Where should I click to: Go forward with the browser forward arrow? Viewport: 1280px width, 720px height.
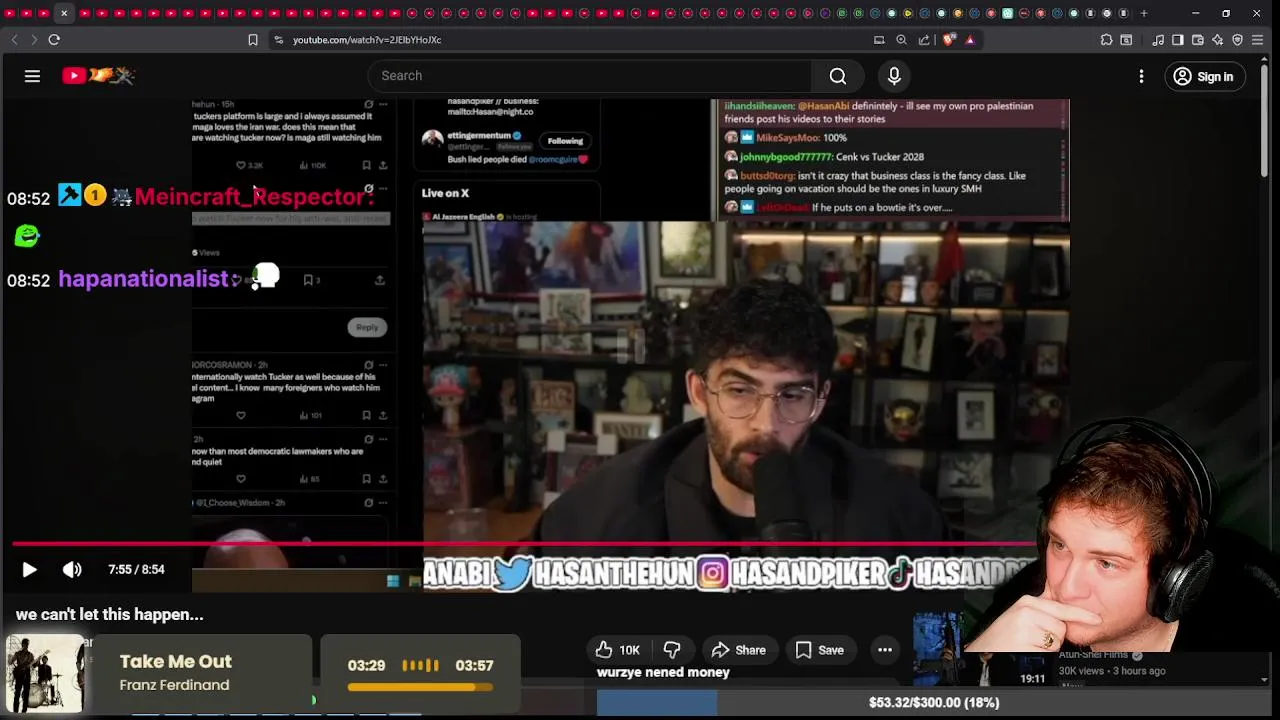coord(34,40)
